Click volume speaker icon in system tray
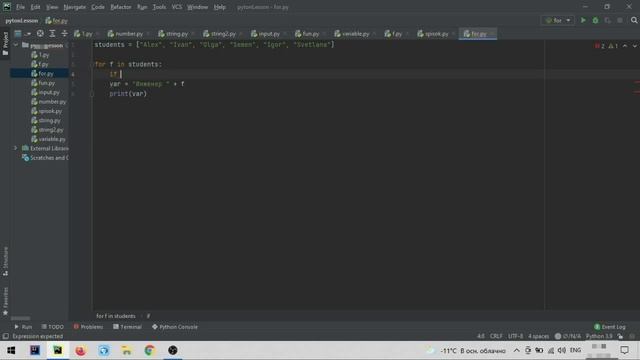This screenshot has height=360, width=640. (x=562, y=350)
